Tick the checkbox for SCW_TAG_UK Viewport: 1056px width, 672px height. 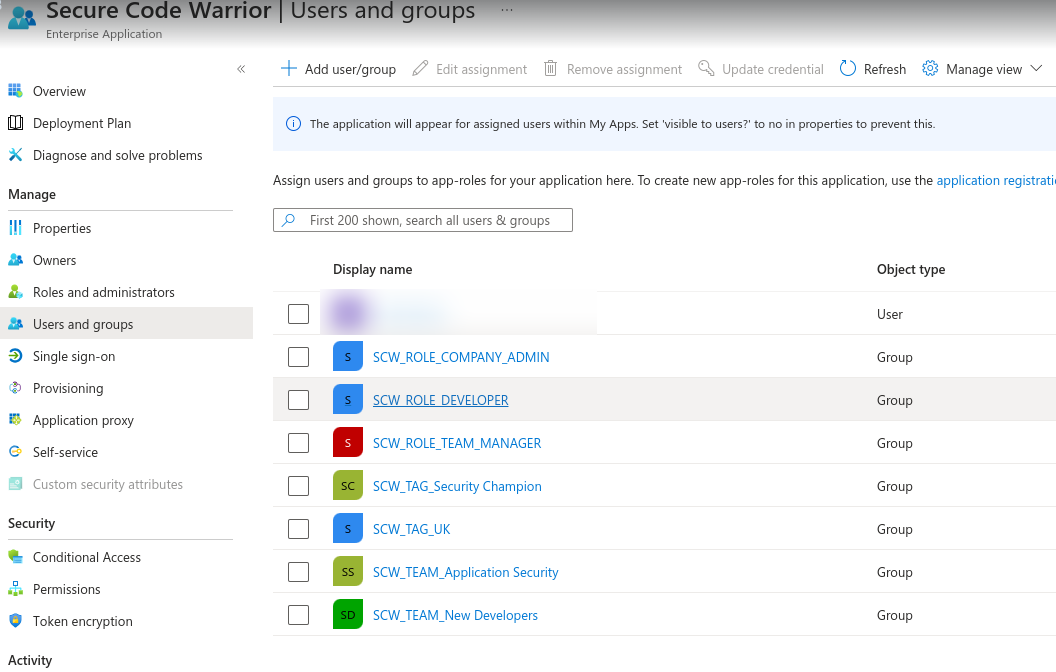[x=298, y=529]
